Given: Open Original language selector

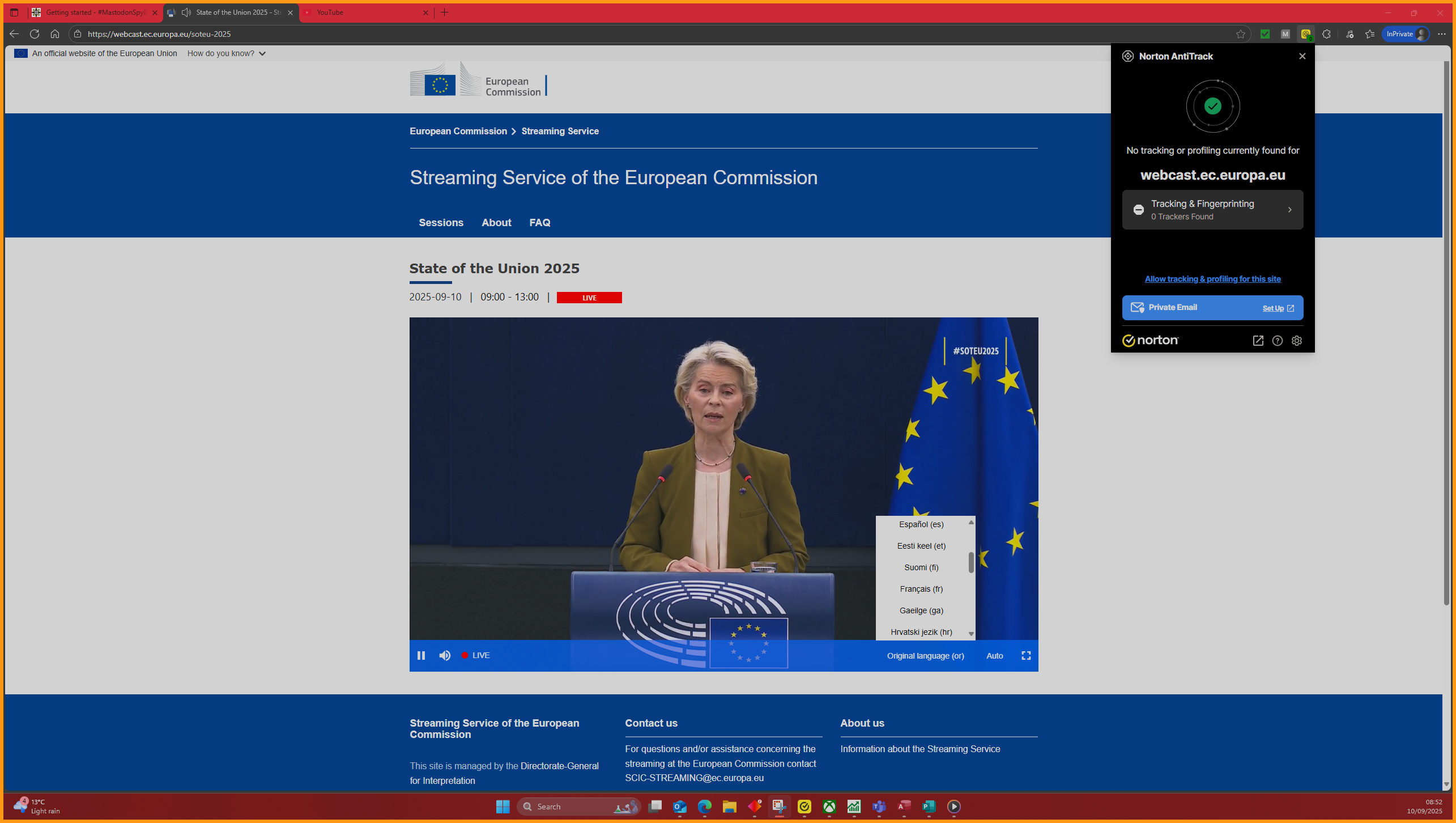Looking at the screenshot, I should point(925,656).
